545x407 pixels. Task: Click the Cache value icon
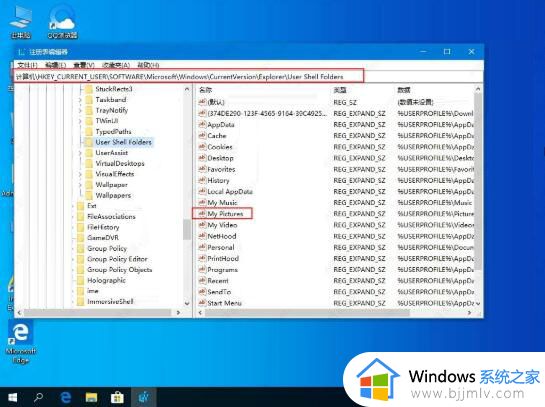coord(202,136)
